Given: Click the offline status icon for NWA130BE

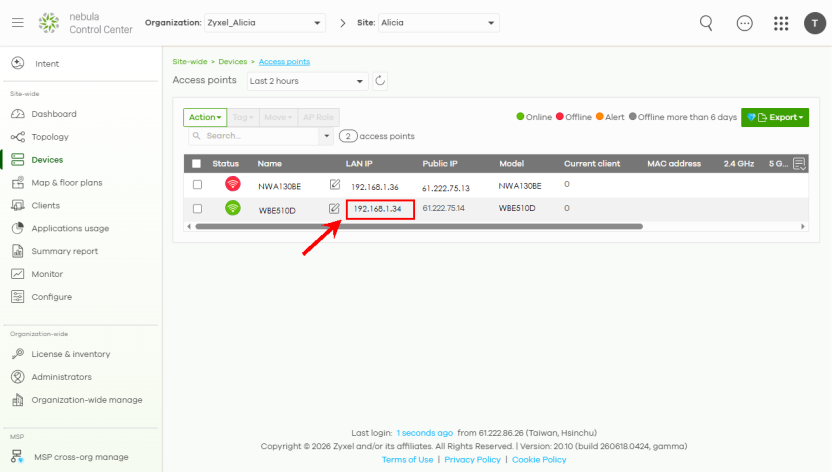Looking at the screenshot, I should tap(232, 184).
